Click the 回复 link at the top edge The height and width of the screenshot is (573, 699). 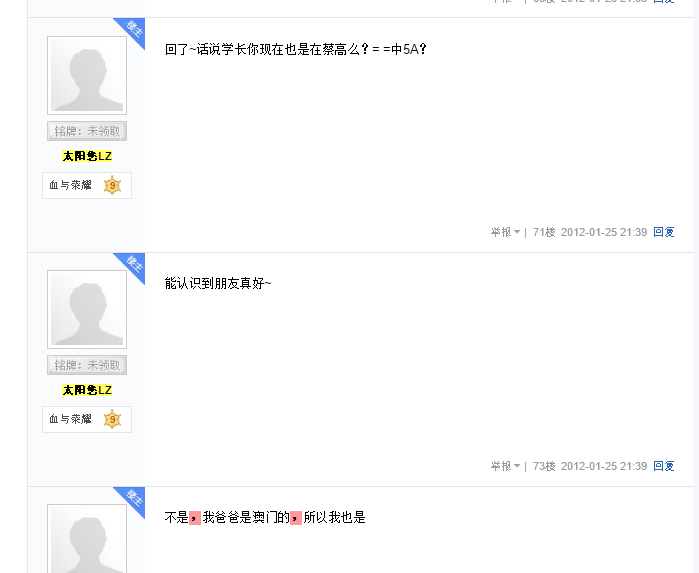[x=663, y=1]
